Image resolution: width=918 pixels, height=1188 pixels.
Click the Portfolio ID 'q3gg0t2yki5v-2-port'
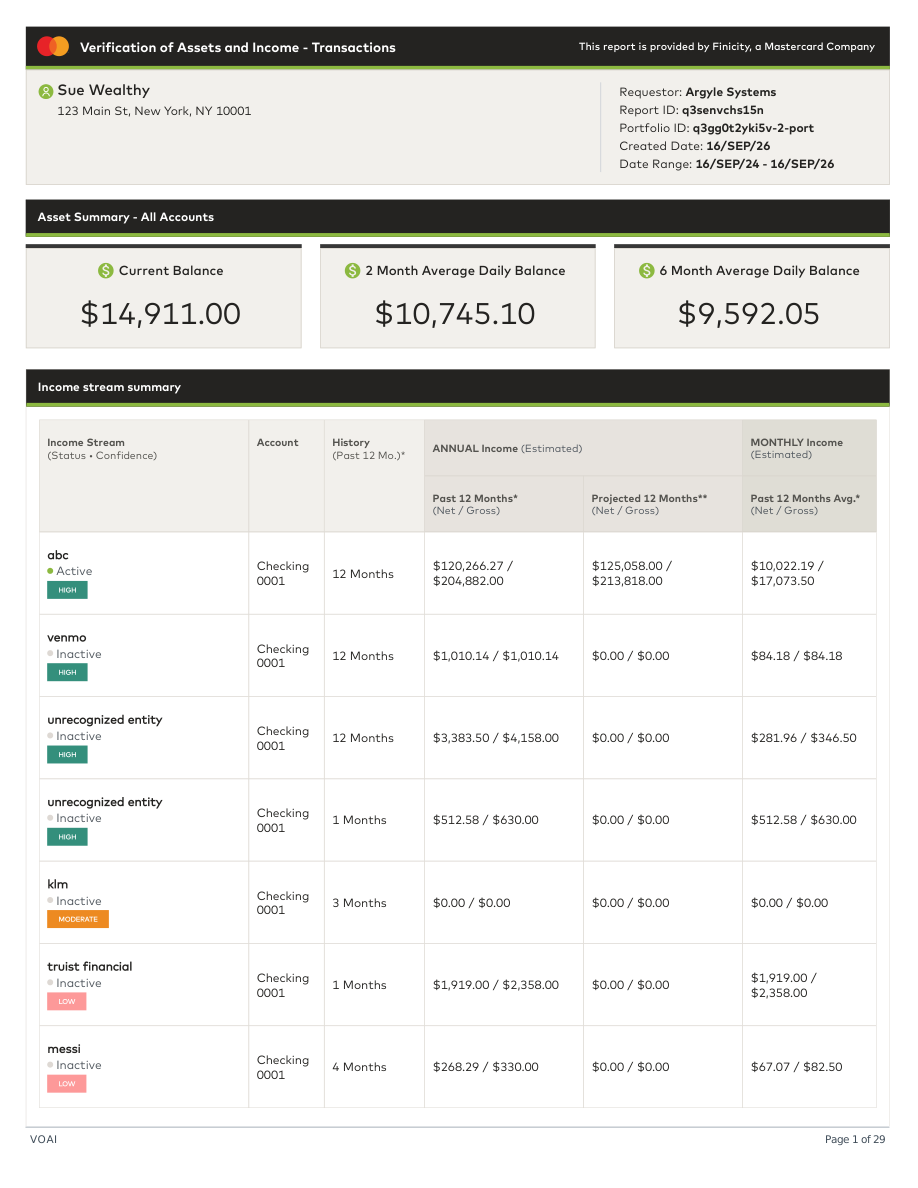coord(753,128)
